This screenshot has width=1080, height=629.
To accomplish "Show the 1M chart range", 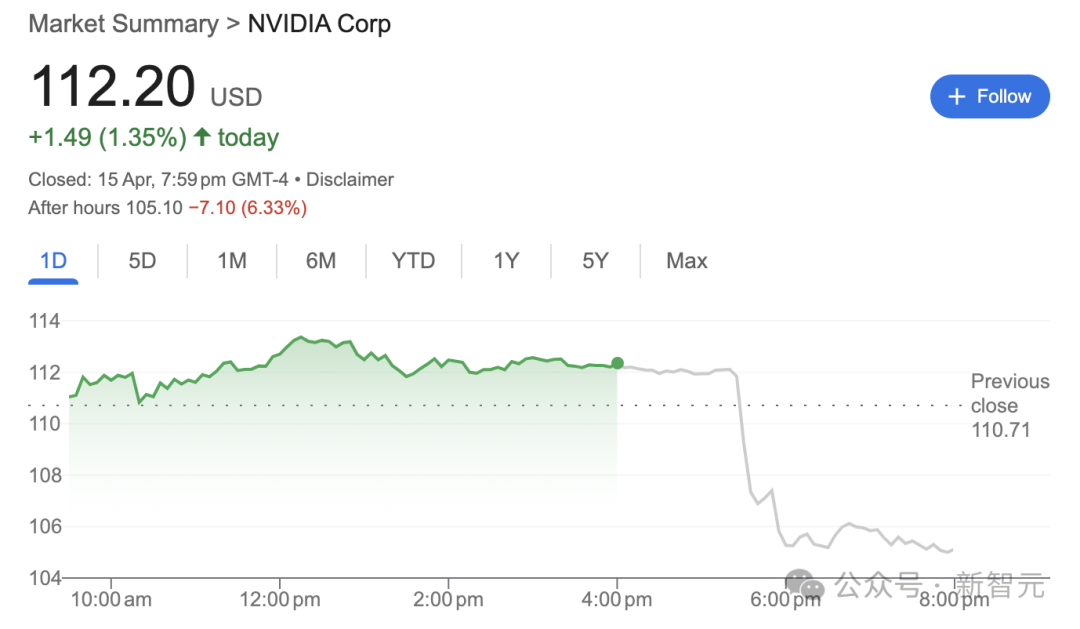I will click(x=232, y=261).
